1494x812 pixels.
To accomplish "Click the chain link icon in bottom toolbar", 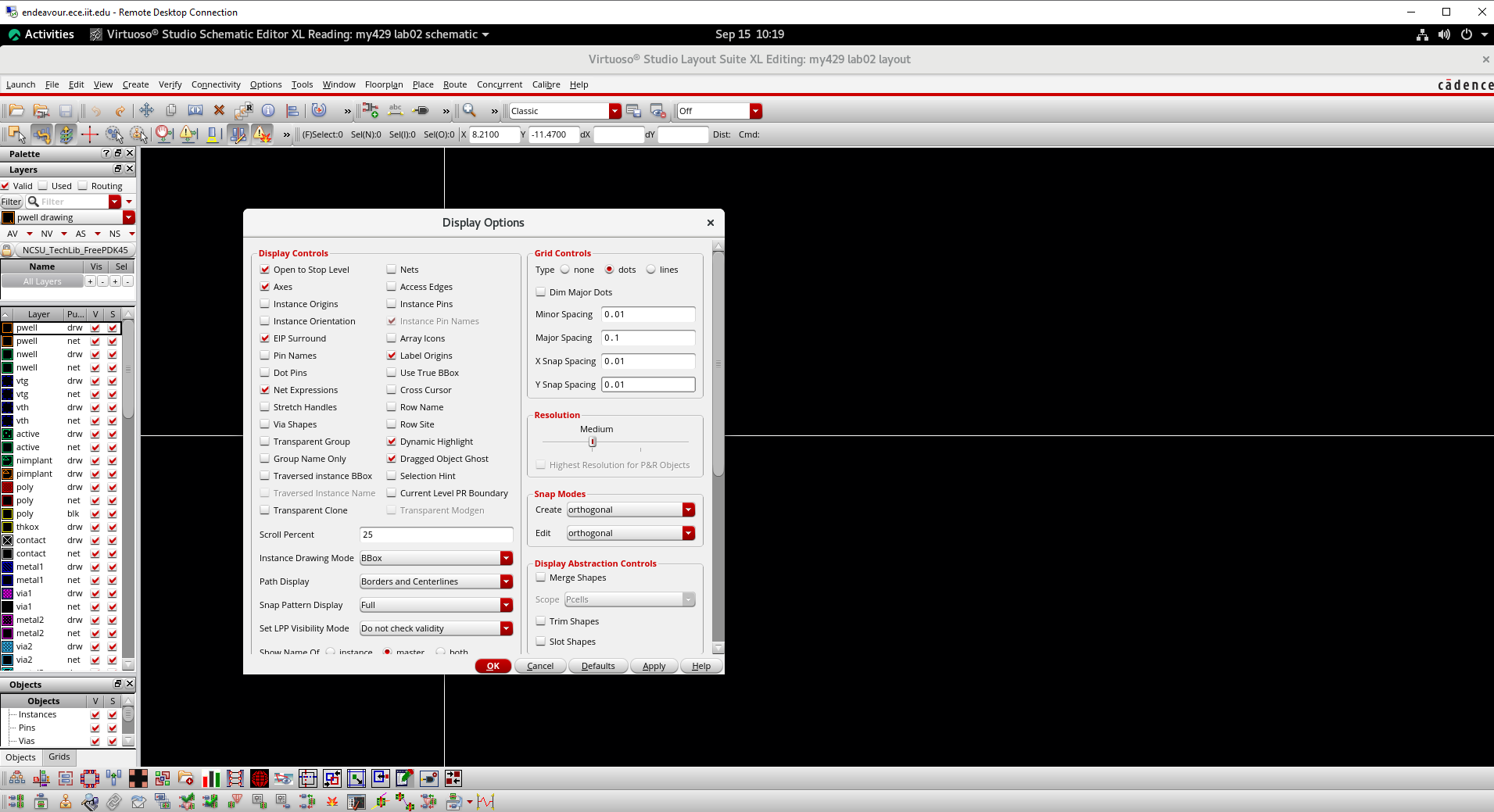I will tap(114, 802).
